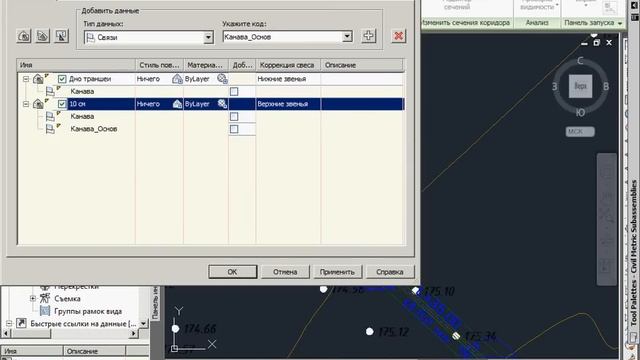
Task: Click the ViewCube compass letter С
Action: 580,61
